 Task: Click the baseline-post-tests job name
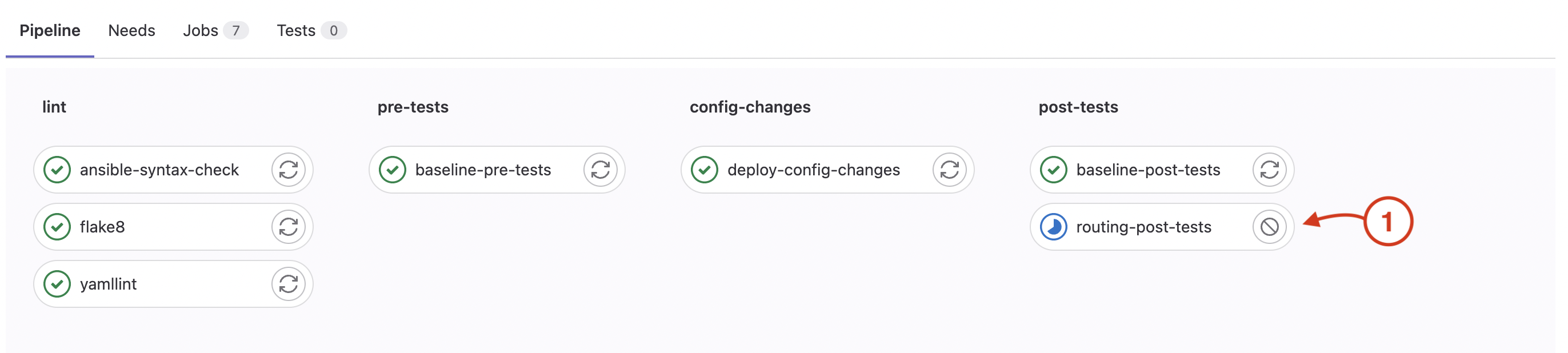[x=1148, y=170]
